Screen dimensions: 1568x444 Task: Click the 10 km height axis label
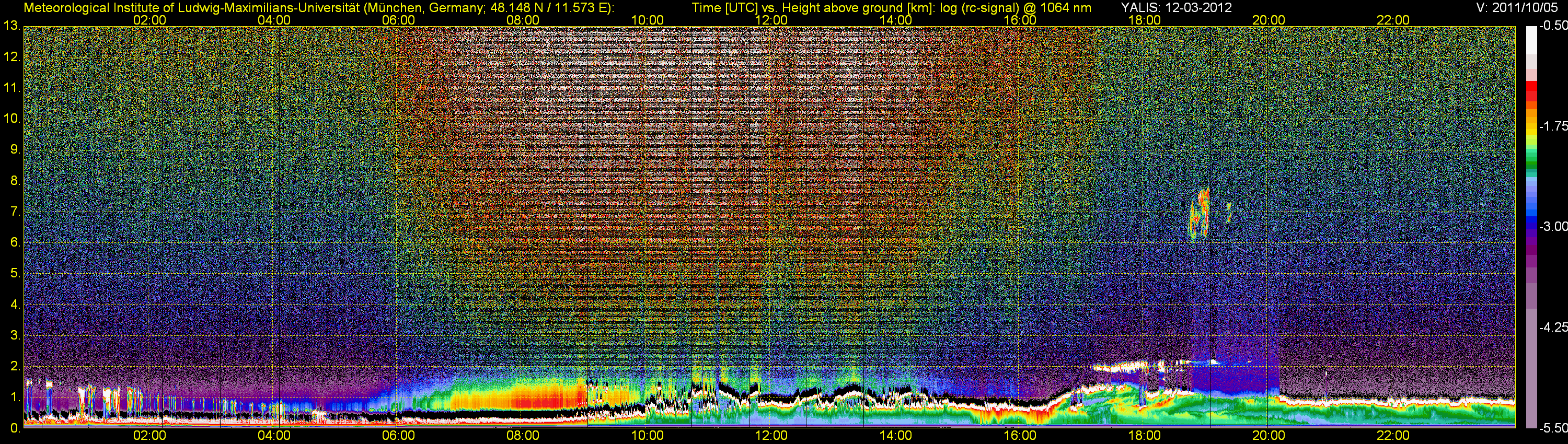11,119
